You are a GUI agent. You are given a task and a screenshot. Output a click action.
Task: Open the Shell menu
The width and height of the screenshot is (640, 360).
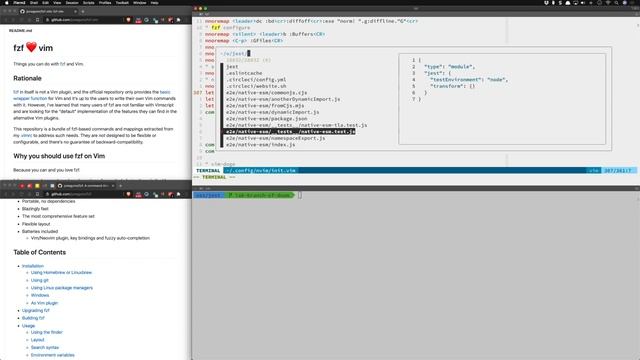pos(33,2)
